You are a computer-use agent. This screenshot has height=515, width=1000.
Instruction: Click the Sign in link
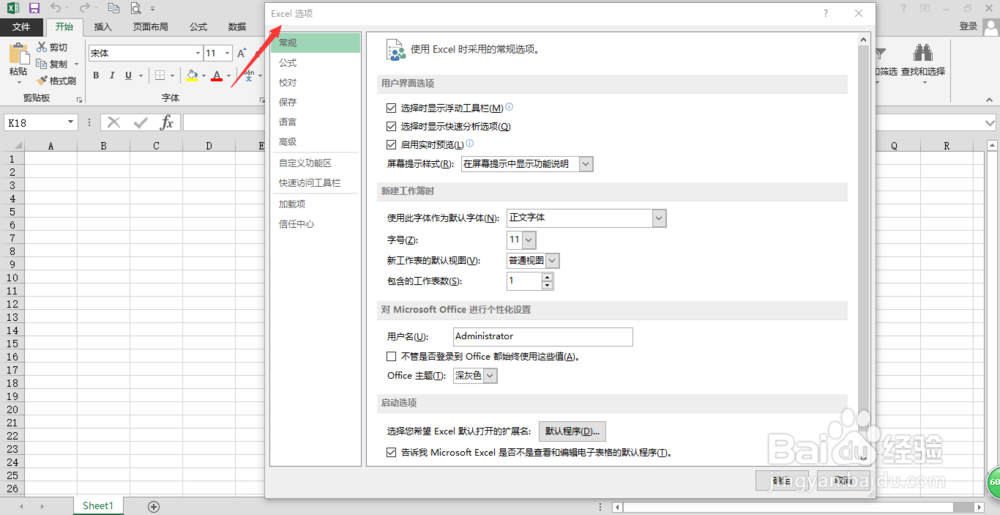(x=968, y=26)
